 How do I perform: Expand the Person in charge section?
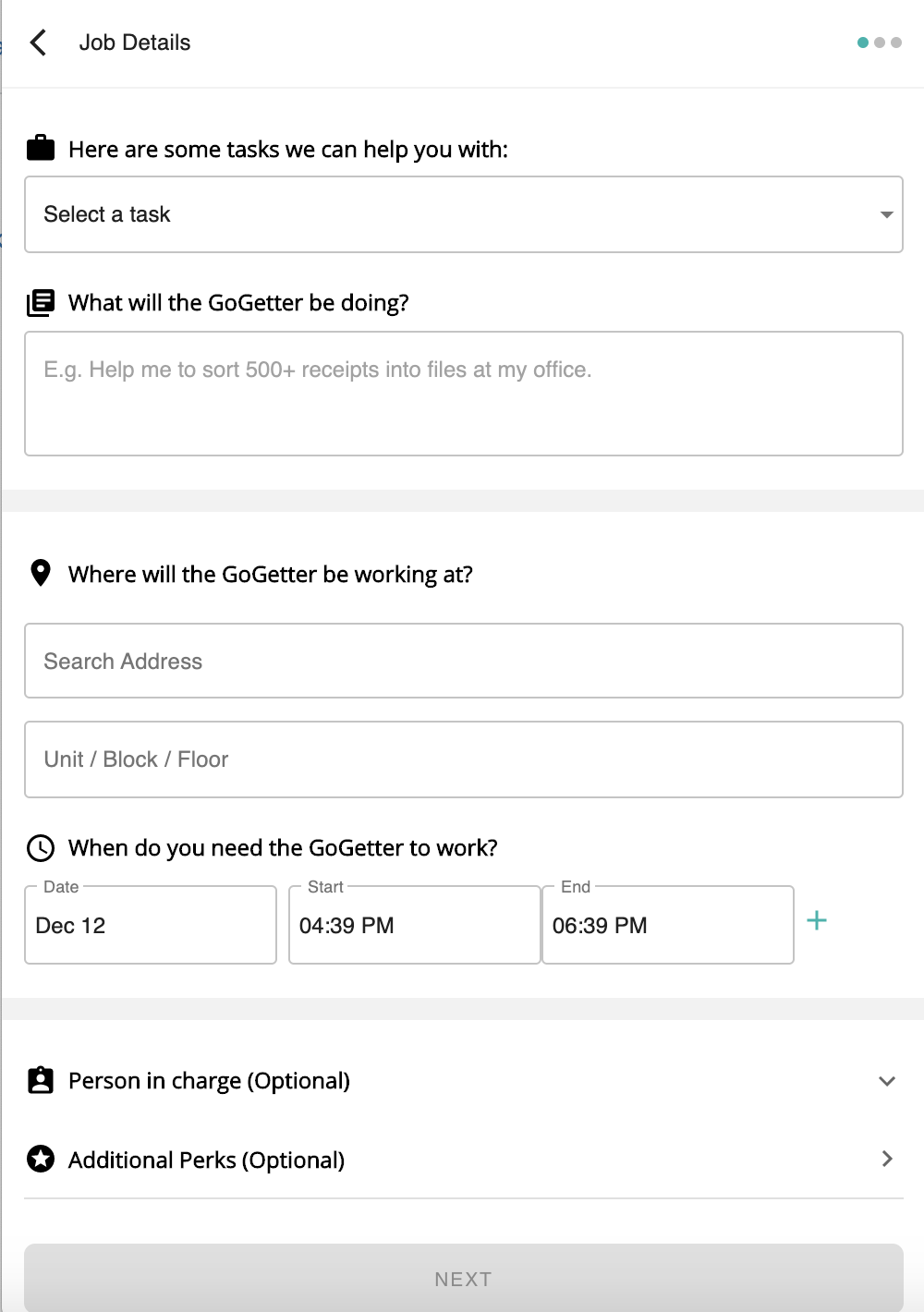click(886, 1081)
